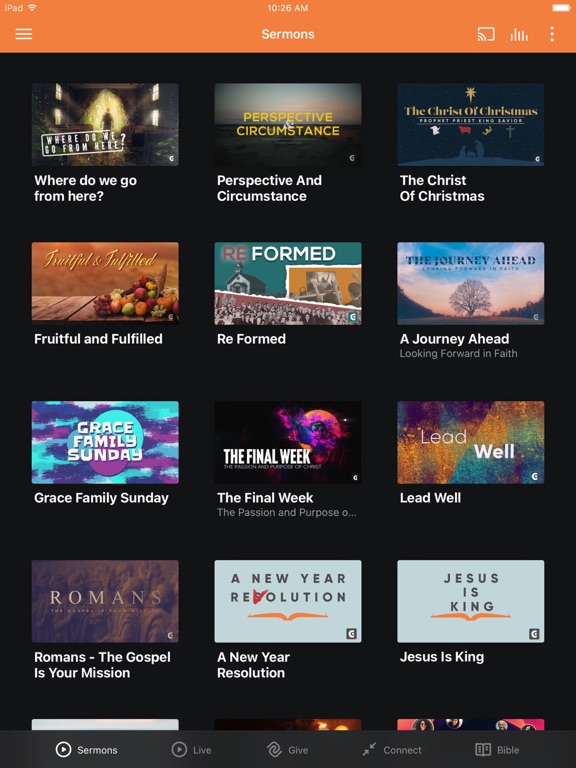This screenshot has width=576, height=768.
Task: Select the Lead Well artwork
Action: (x=471, y=442)
